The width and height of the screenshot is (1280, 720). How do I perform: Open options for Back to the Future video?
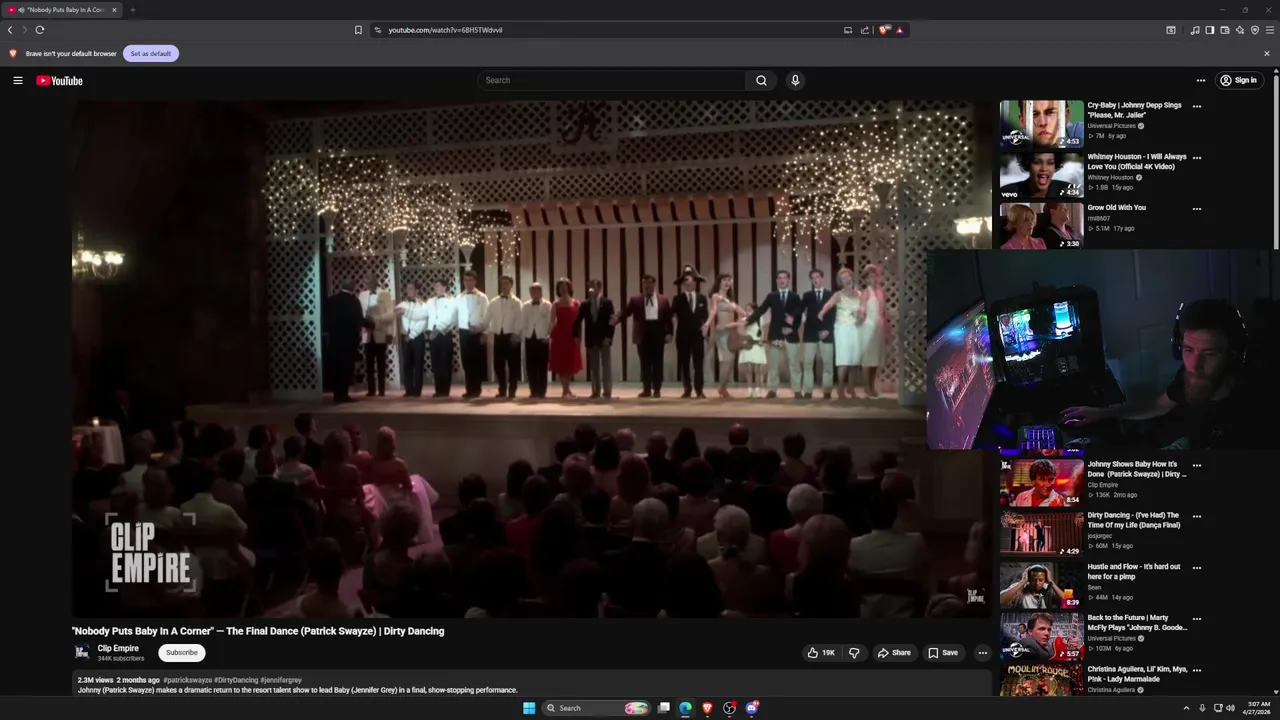pyautogui.click(x=1196, y=619)
